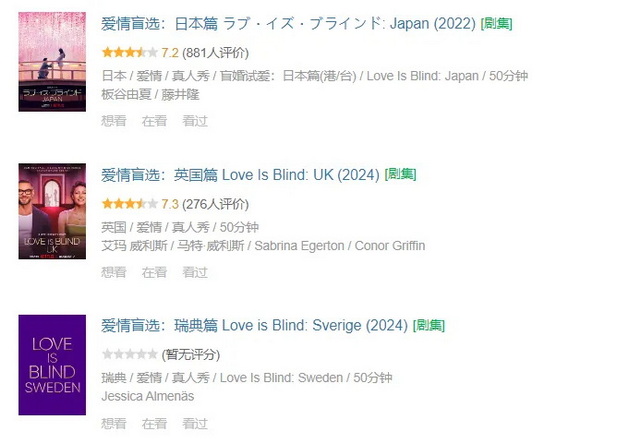Viewport: 640px width, 444px height.
Task: Mark the Japan series as 在看
Action: tap(154, 121)
